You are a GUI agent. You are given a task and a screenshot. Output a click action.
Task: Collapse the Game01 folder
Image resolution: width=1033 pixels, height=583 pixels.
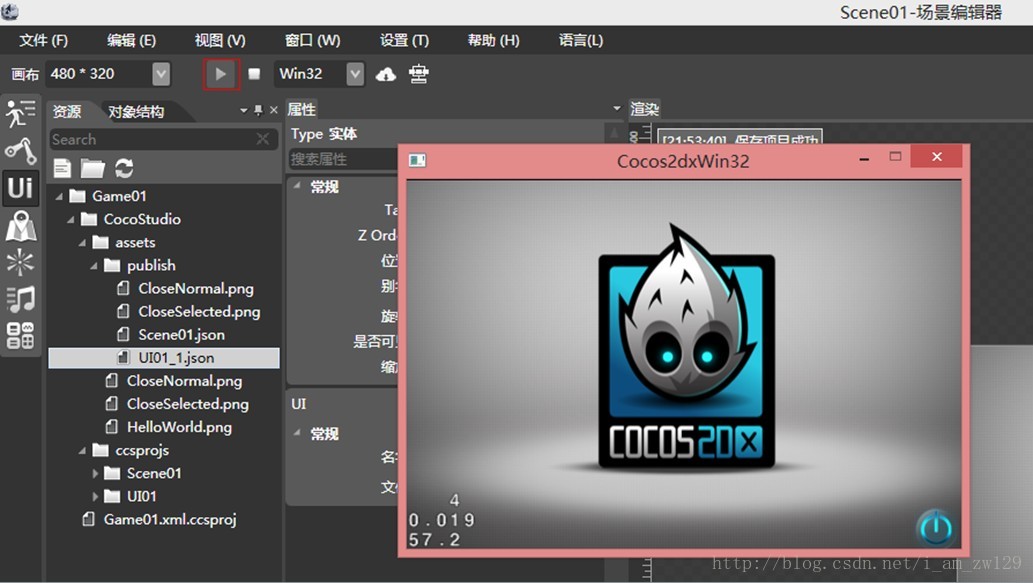59,196
